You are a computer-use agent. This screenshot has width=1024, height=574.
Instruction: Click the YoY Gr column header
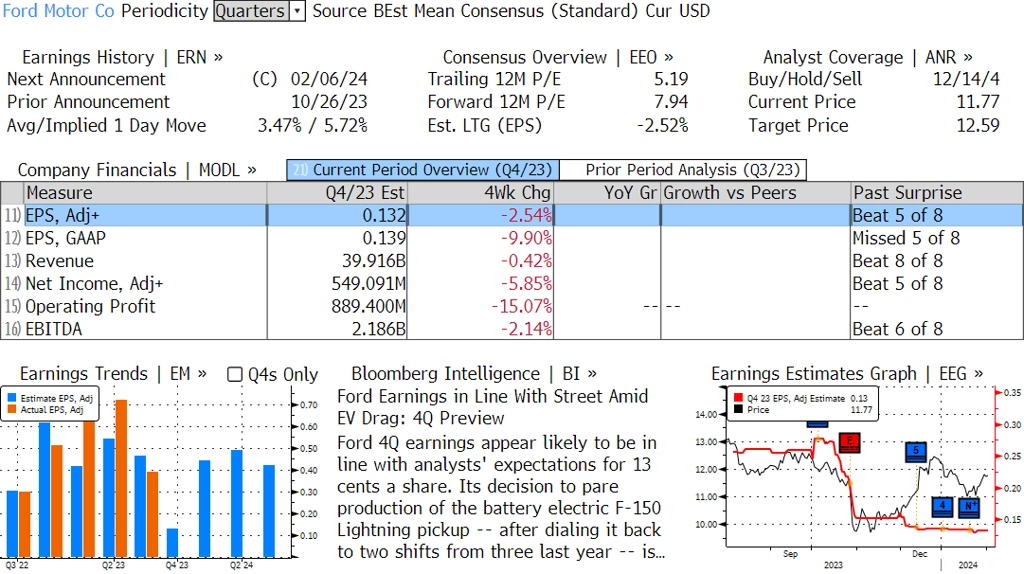607,193
